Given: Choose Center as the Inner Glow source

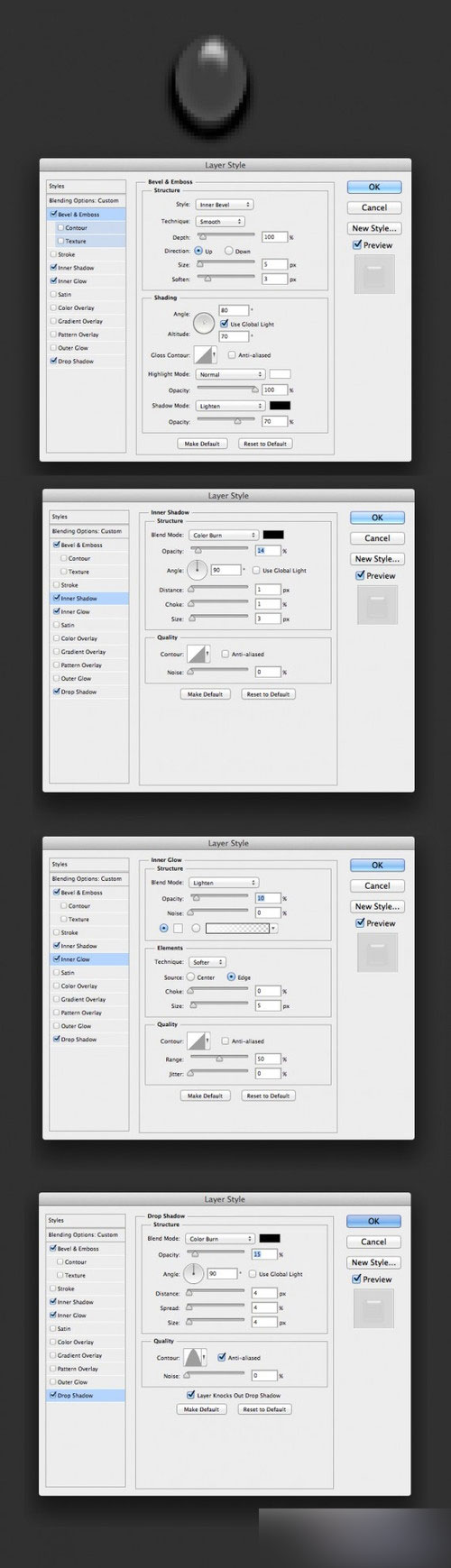Looking at the screenshot, I should (x=191, y=977).
